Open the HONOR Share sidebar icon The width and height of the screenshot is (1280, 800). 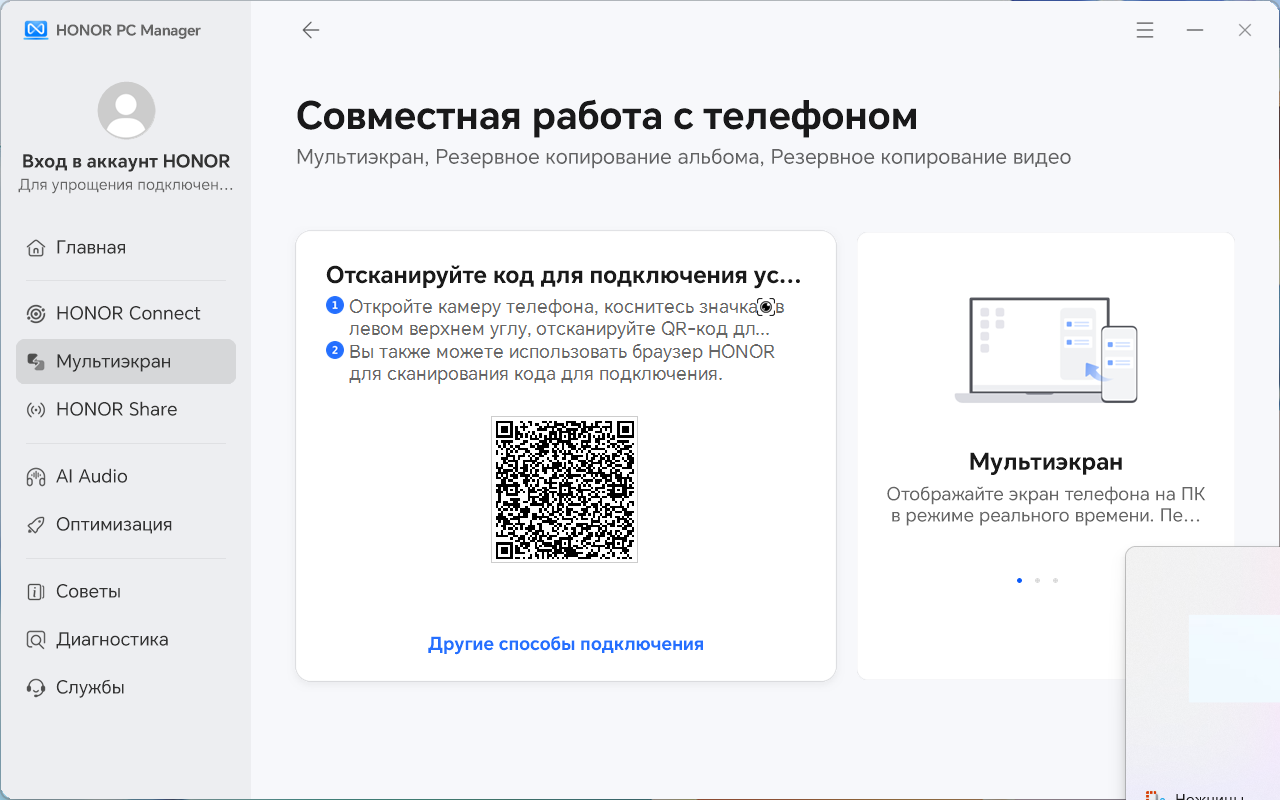(x=36, y=410)
